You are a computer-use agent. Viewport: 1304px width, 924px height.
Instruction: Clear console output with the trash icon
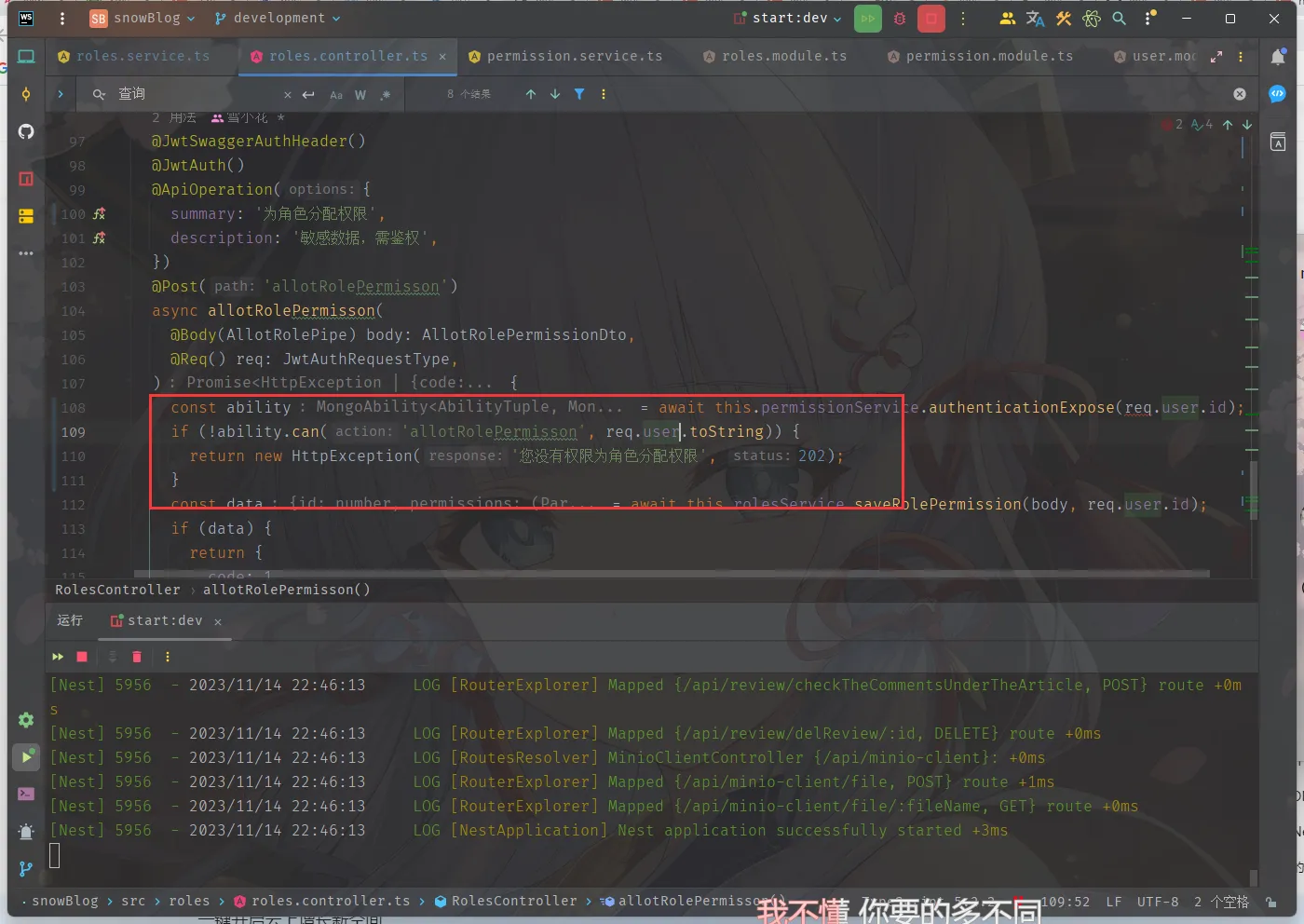137,657
